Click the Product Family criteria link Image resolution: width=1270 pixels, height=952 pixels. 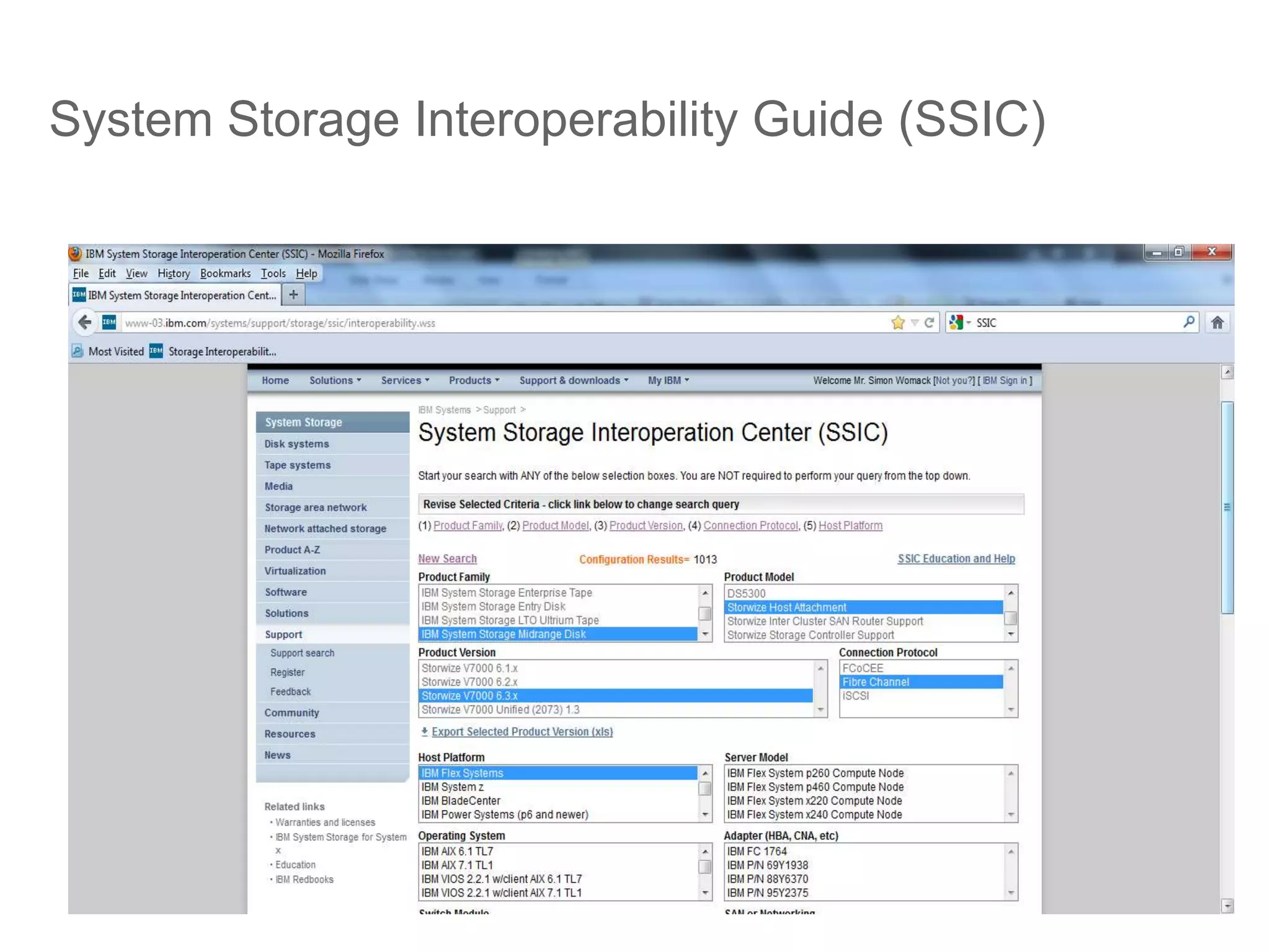pyautogui.click(x=468, y=526)
